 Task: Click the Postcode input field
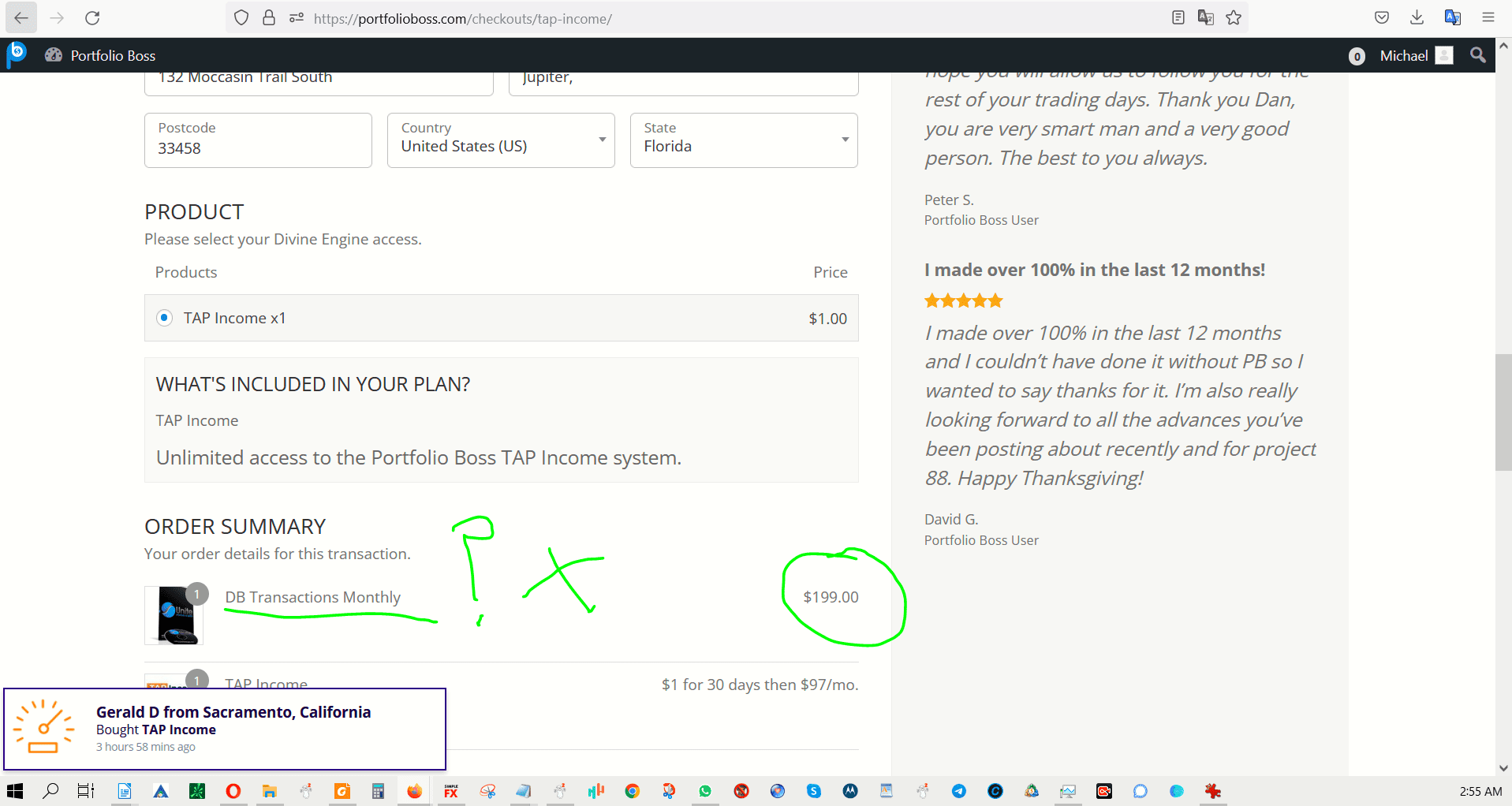[258, 147]
